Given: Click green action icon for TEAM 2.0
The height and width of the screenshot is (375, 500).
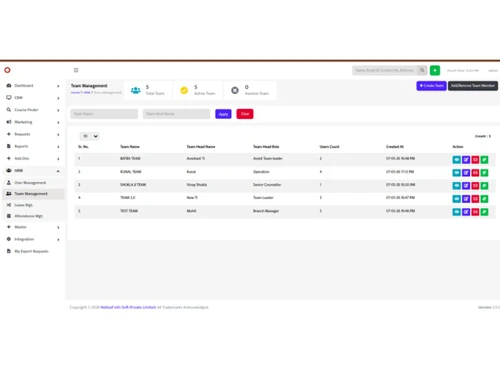Looking at the screenshot, I should click(484, 199).
